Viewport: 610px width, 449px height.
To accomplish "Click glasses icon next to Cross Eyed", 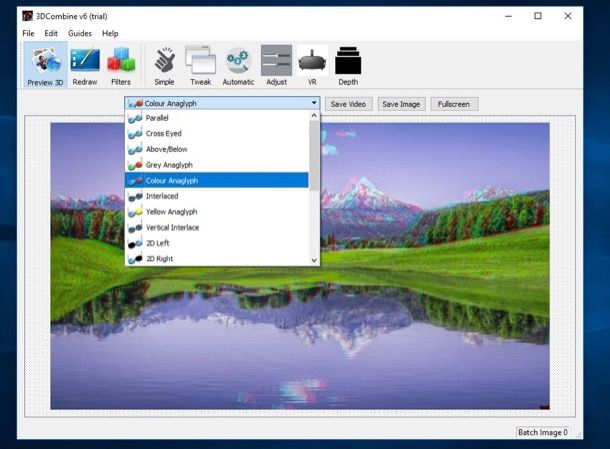I will click(x=135, y=133).
